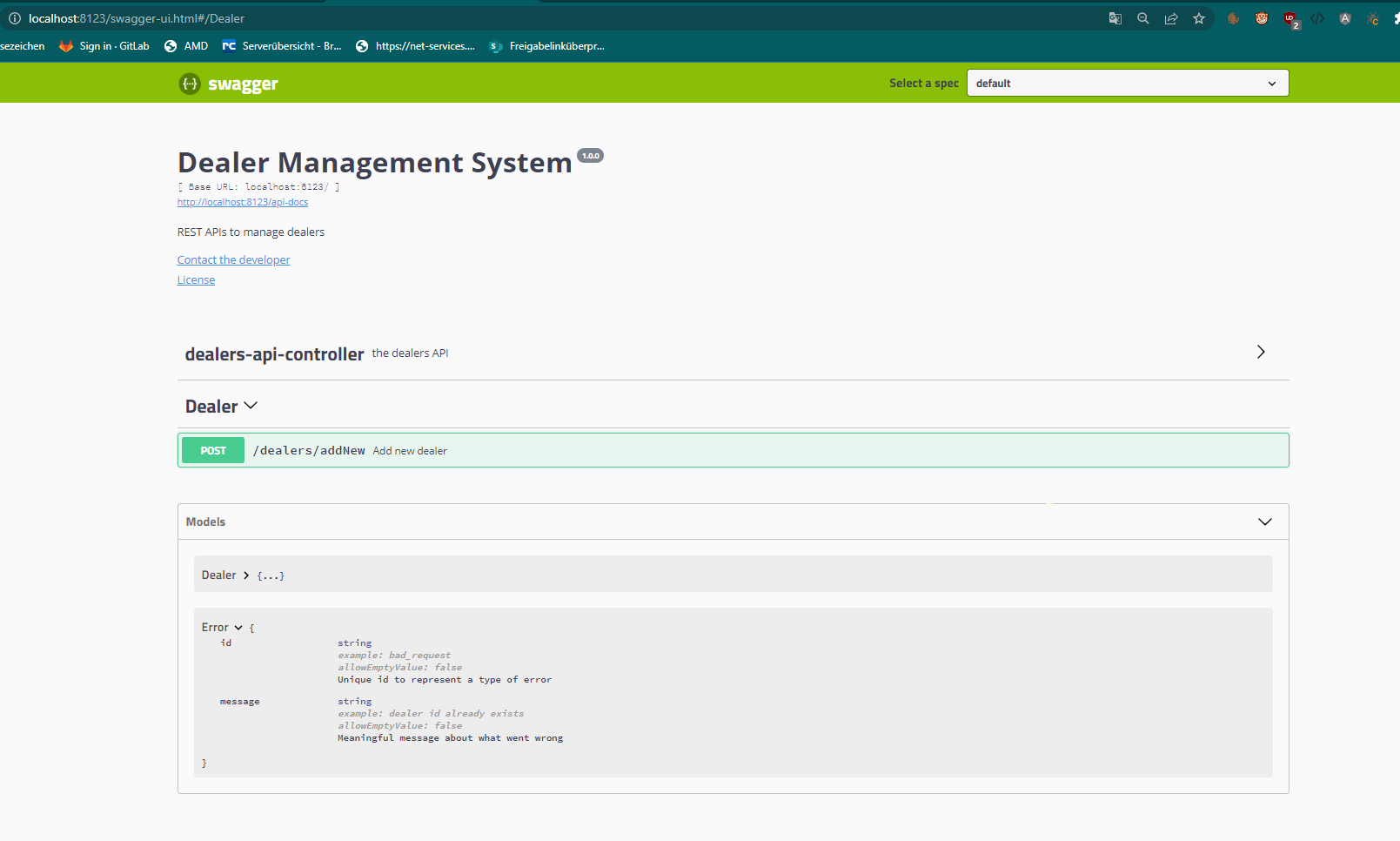This screenshot has height=841, width=1400.
Task: Click the 'id' property in Error model
Action: [x=226, y=643]
